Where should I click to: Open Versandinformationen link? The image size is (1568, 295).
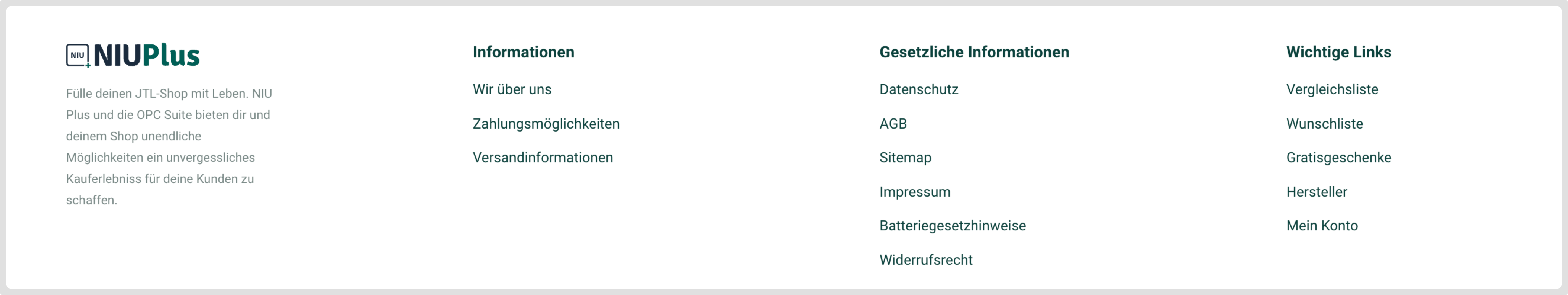point(542,158)
